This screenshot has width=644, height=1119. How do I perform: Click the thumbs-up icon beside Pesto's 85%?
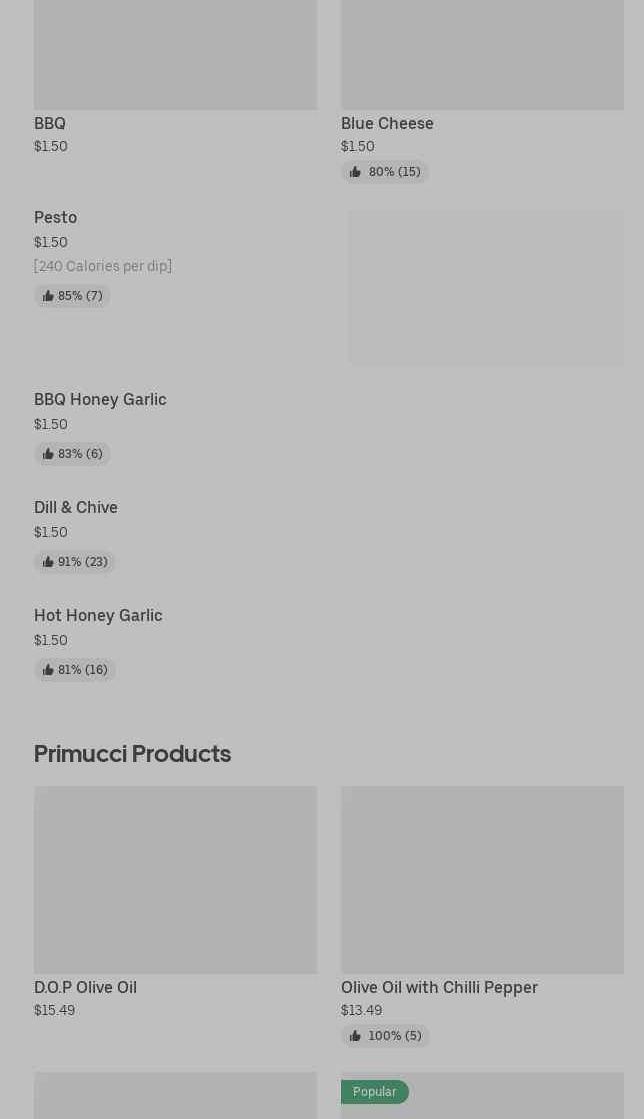[x=48, y=296]
